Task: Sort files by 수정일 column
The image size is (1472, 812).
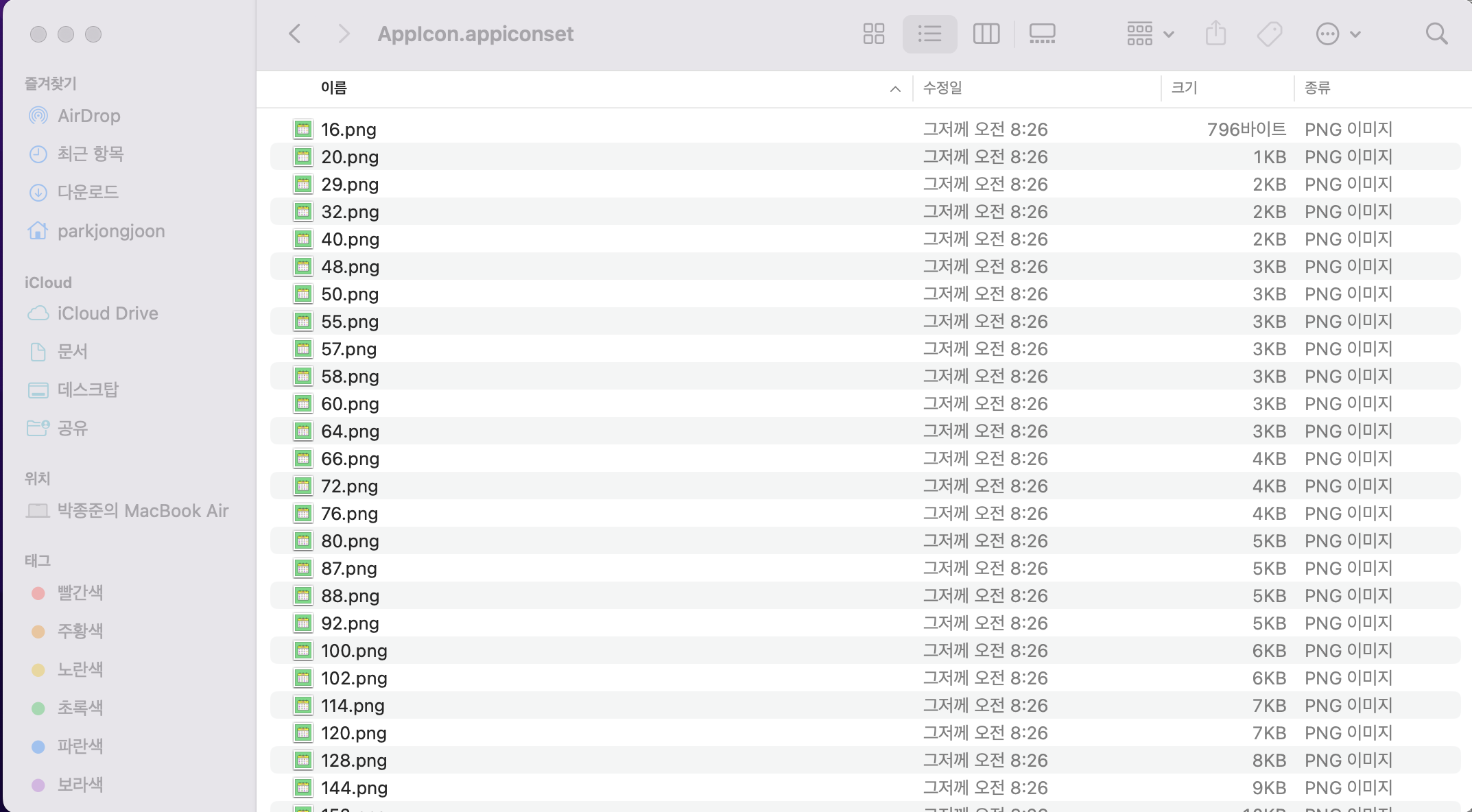Action: tap(942, 88)
